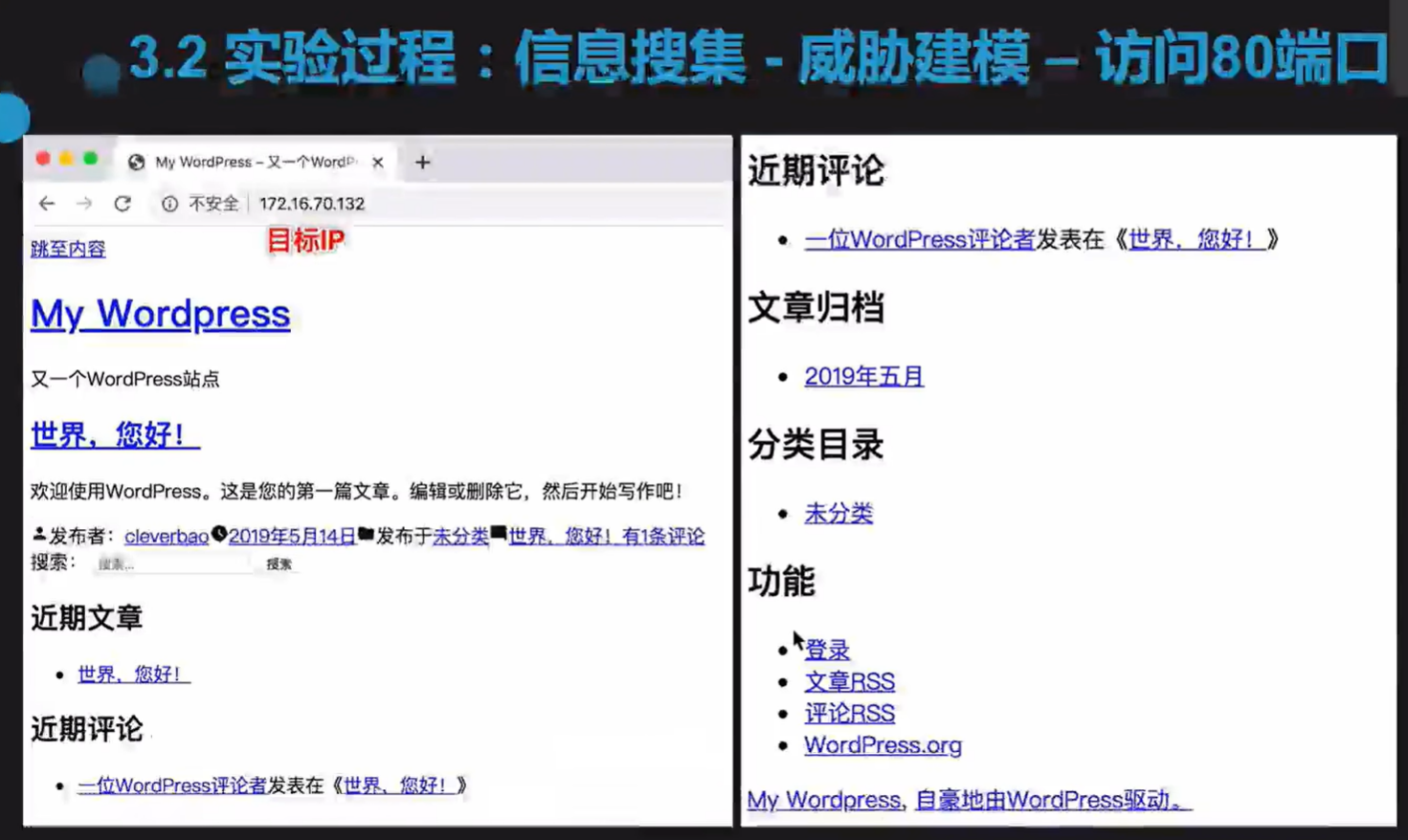The width and height of the screenshot is (1408, 840).
Task: Select the My WordPress browser tab
Action: coord(256,162)
